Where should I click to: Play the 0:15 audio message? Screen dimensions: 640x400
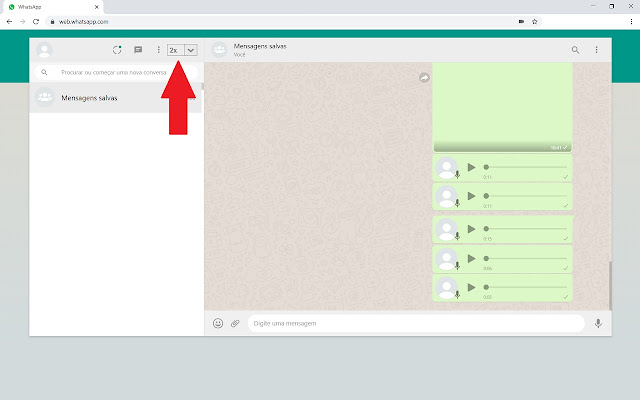[471, 229]
